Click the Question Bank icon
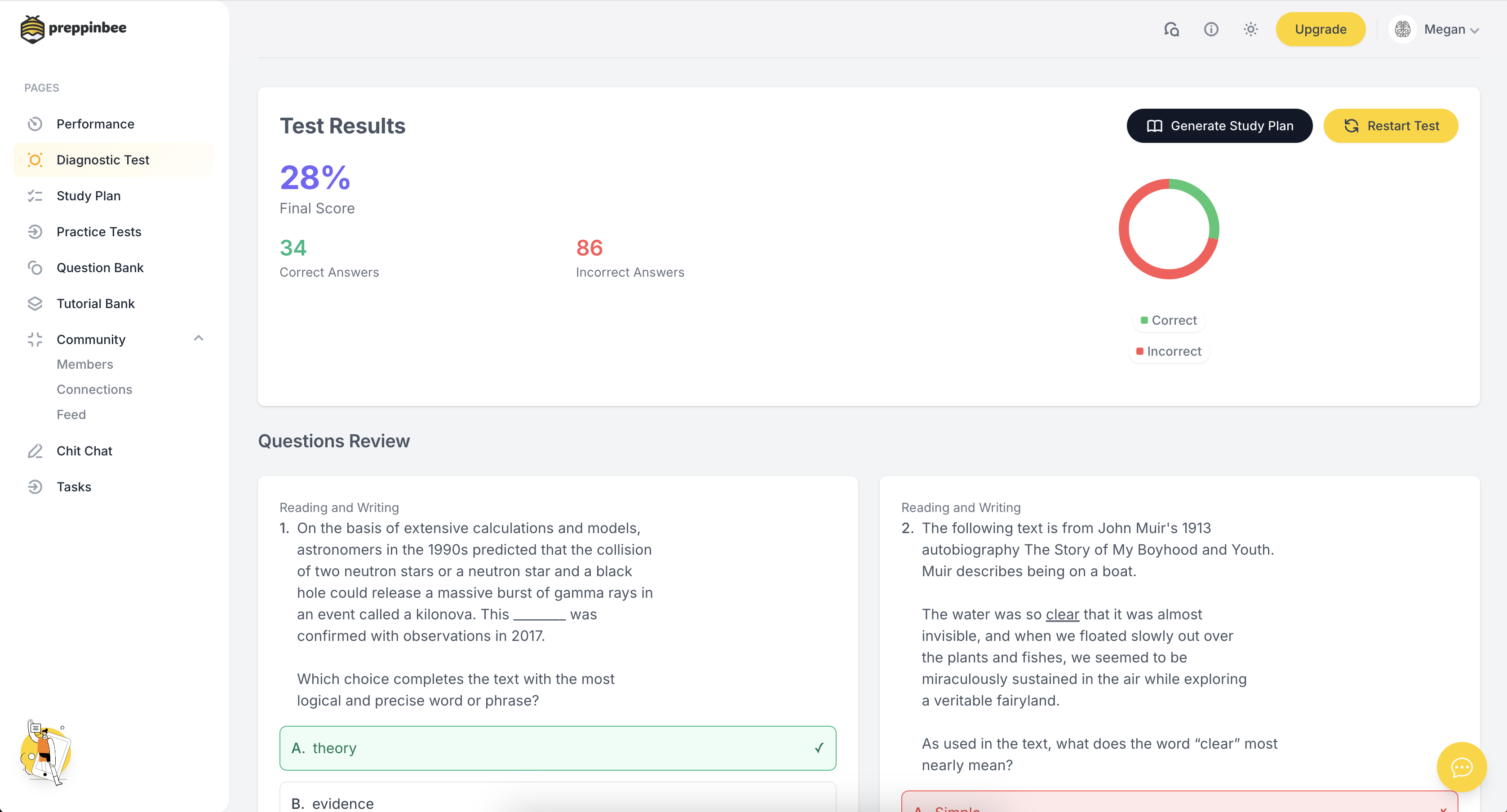The height and width of the screenshot is (812, 1507). click(35, 268)
